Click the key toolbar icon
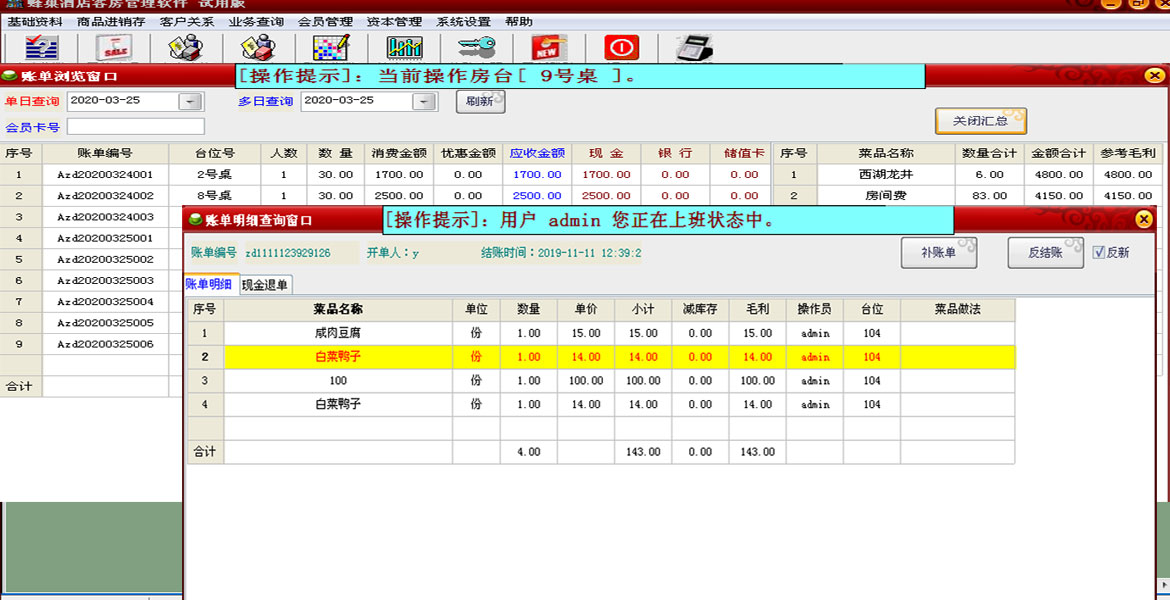Screen dimensions: 1170x600 (477, 49)
